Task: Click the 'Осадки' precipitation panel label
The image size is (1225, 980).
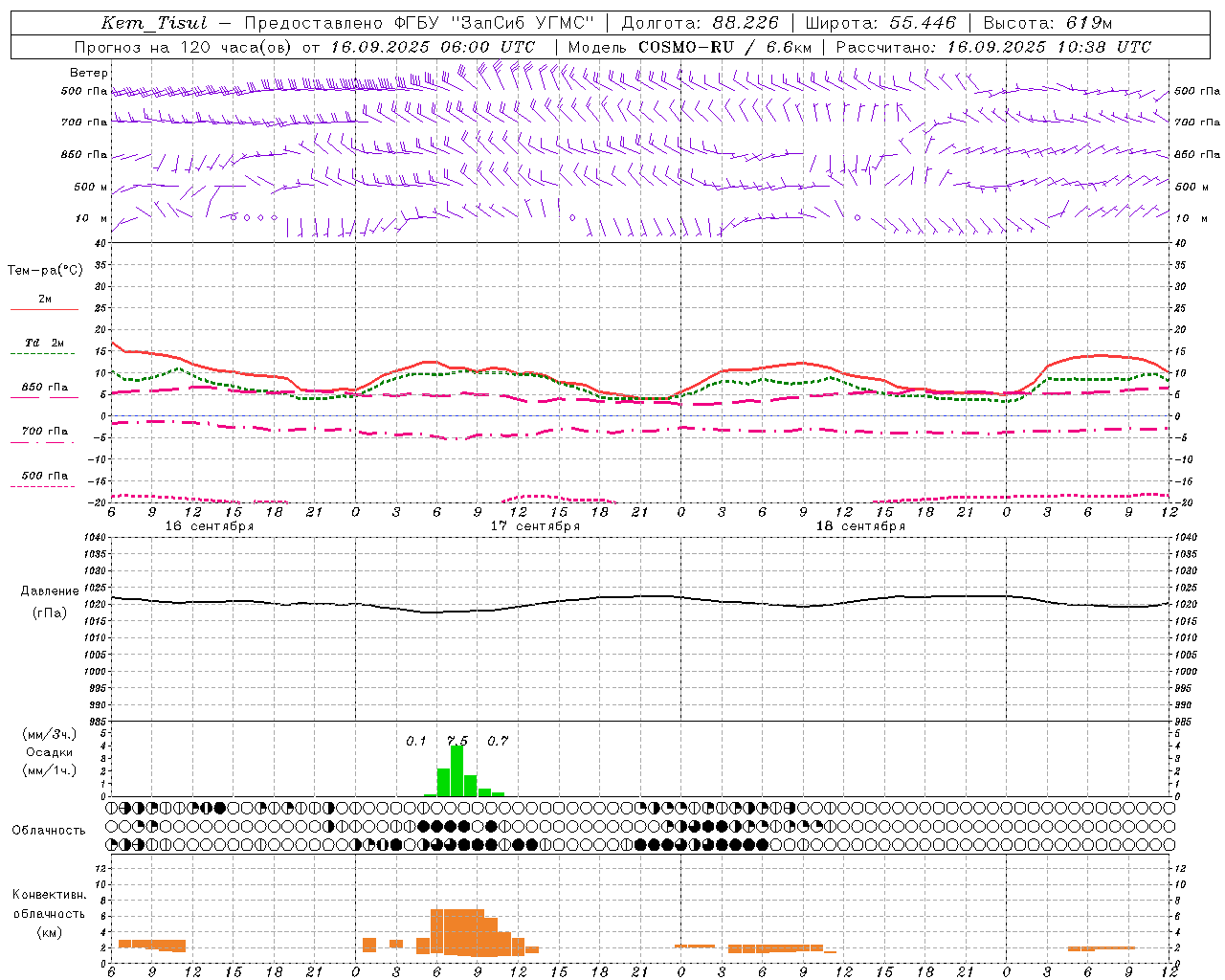Action: coord(50,752)
